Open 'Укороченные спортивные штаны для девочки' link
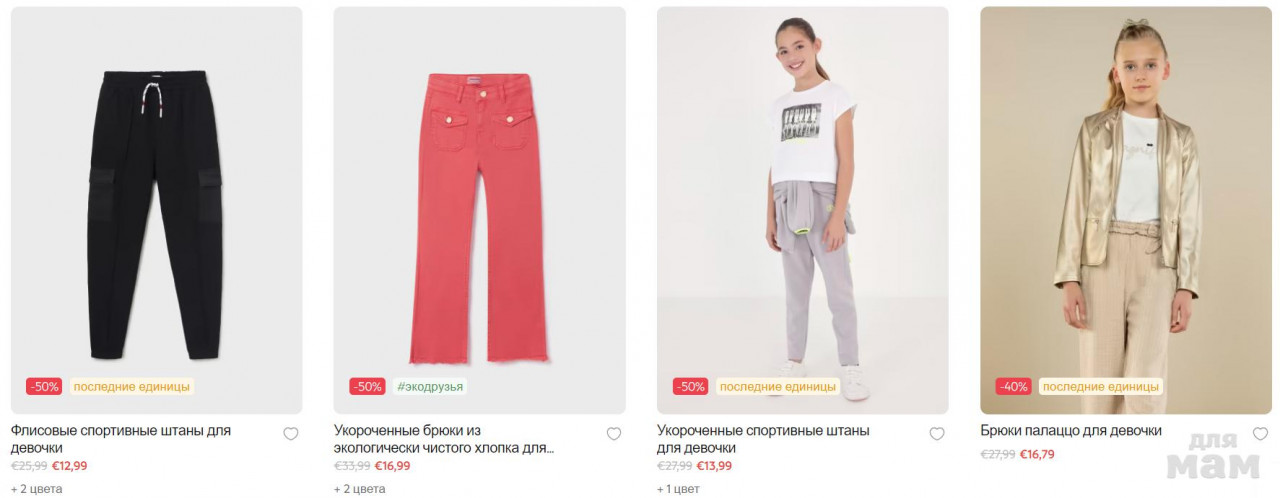The height and width of the screenshot is (498, 1280). (763, 439)
